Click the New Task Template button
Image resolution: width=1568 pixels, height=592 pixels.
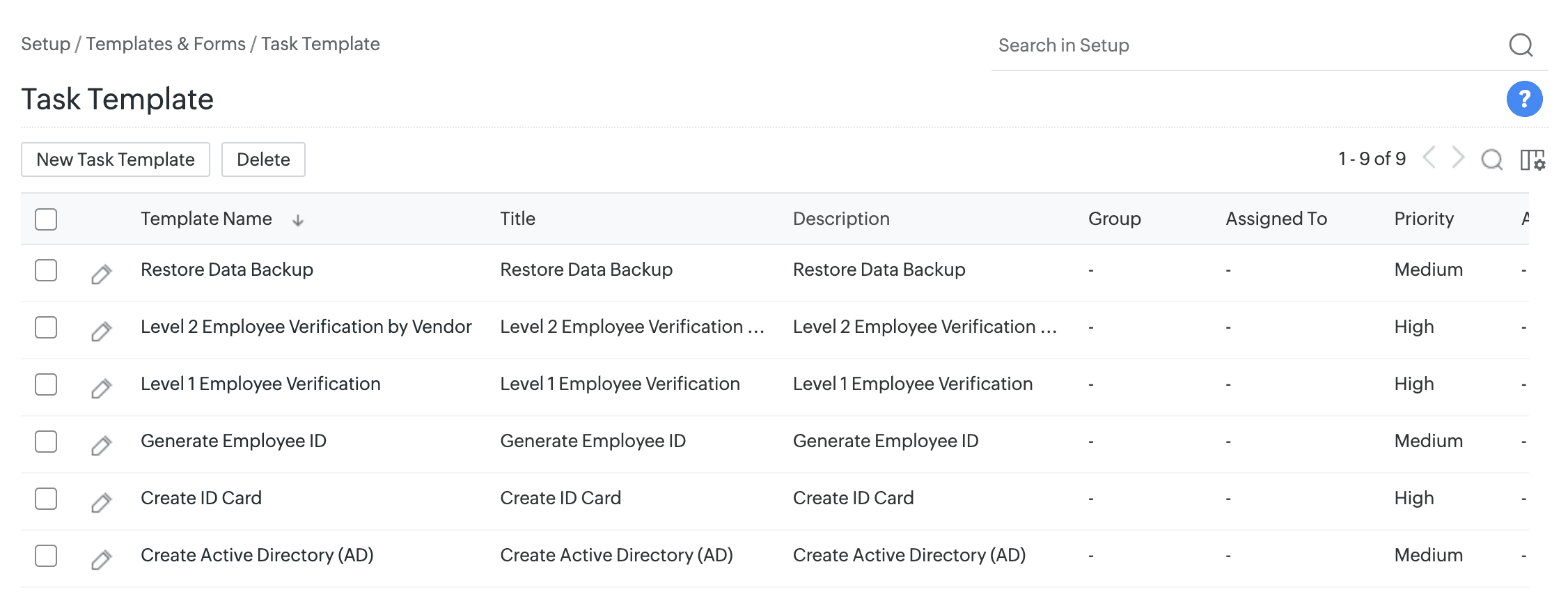(116, 159)
